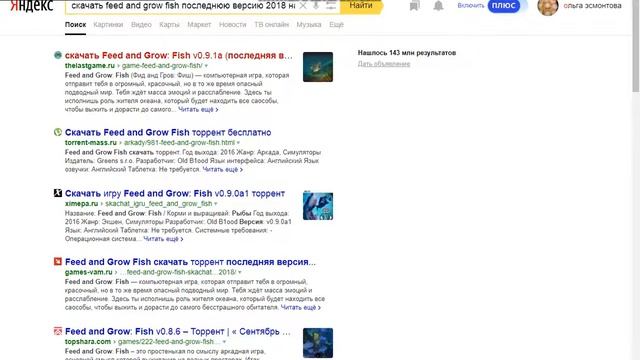This screenshot has height=360, width=640.
Task: Open Скачать Feed and Grow Fish торрент бесплатно
Action: click(x=168, y=132)
